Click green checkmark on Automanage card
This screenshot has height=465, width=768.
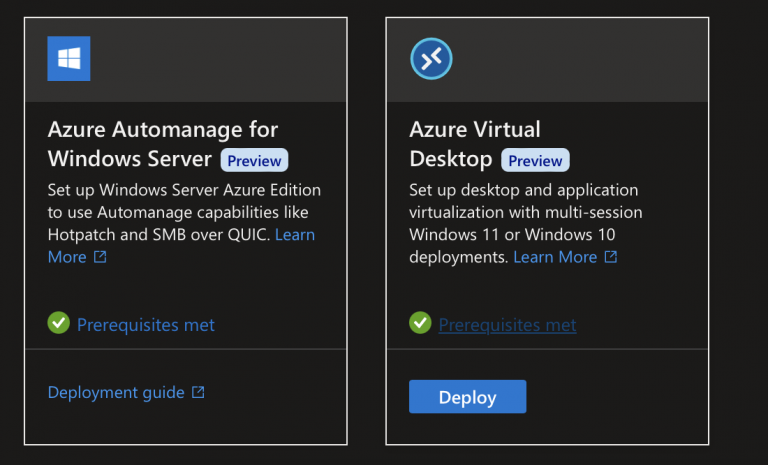(58, 323)
